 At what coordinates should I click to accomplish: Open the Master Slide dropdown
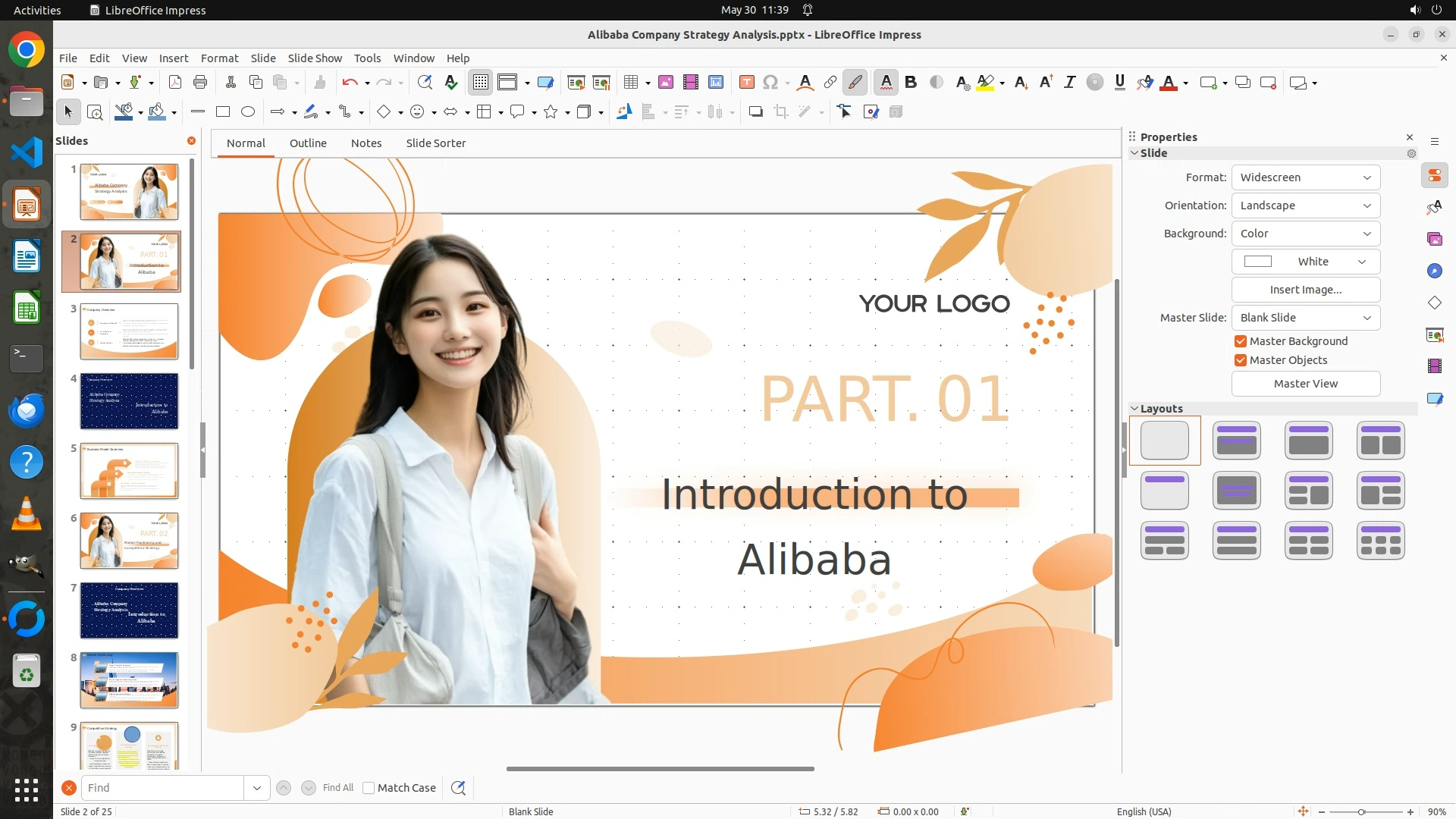tap(1305, 318)
